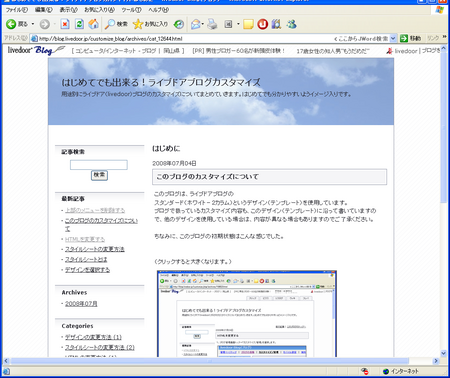Click the red circular U toolbar icon
450x378 pixels.
pos(263,24)
